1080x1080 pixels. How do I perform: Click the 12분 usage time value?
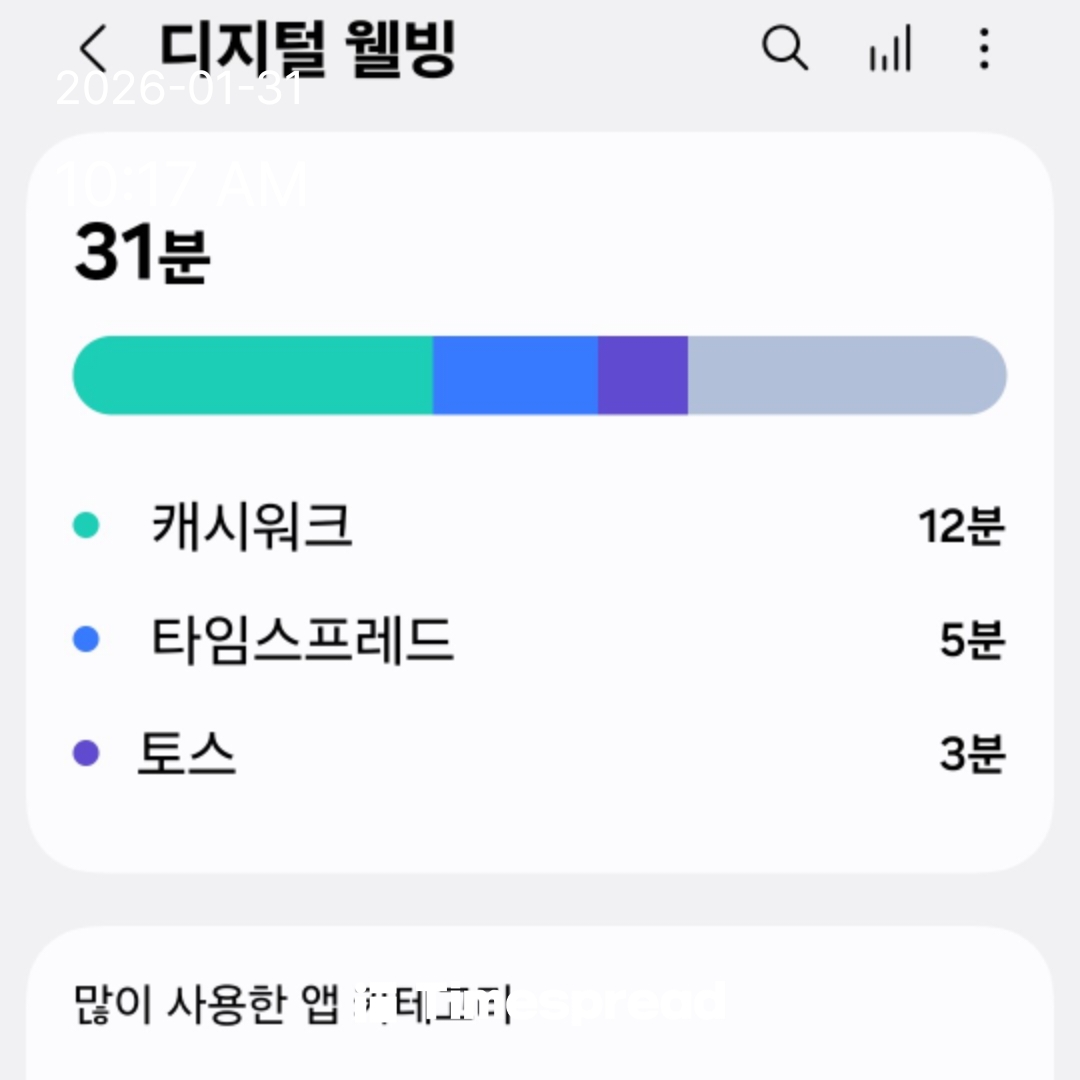(x=961, y=526)
